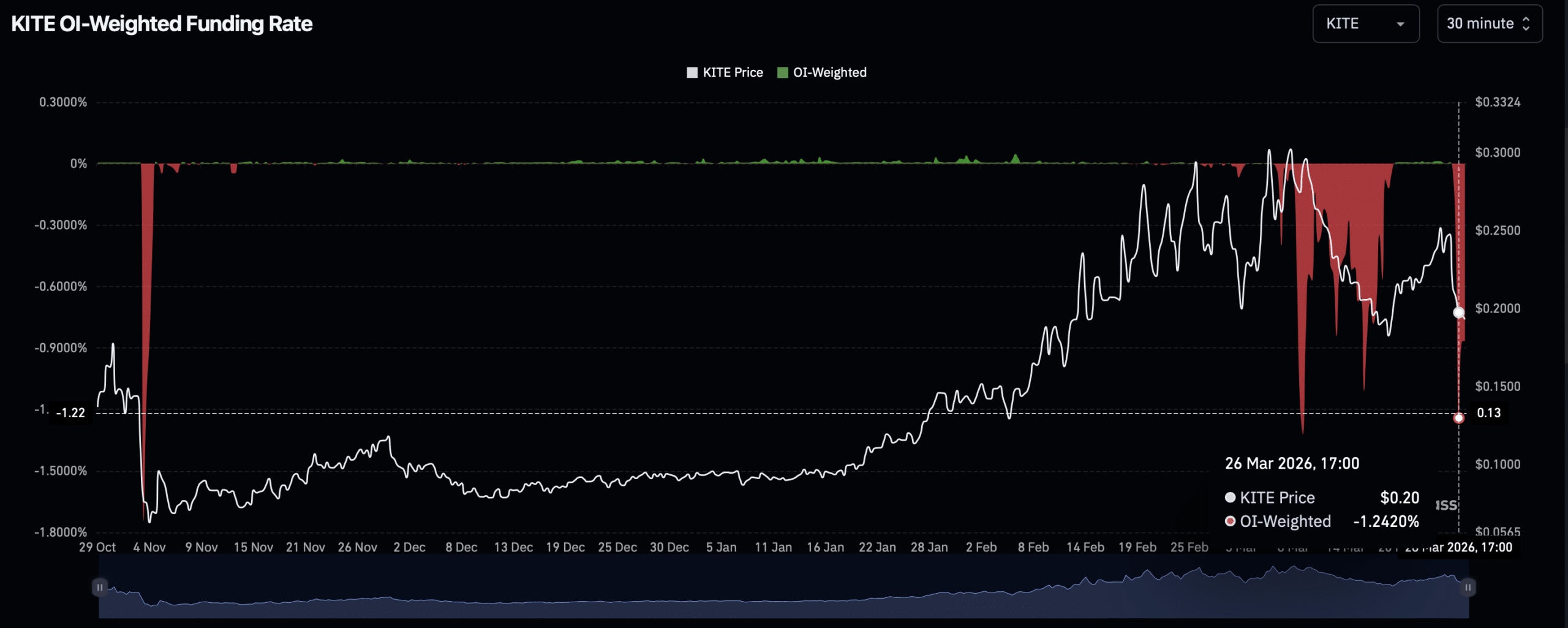Grab the left handle of the range navigator

pos(99,587)
